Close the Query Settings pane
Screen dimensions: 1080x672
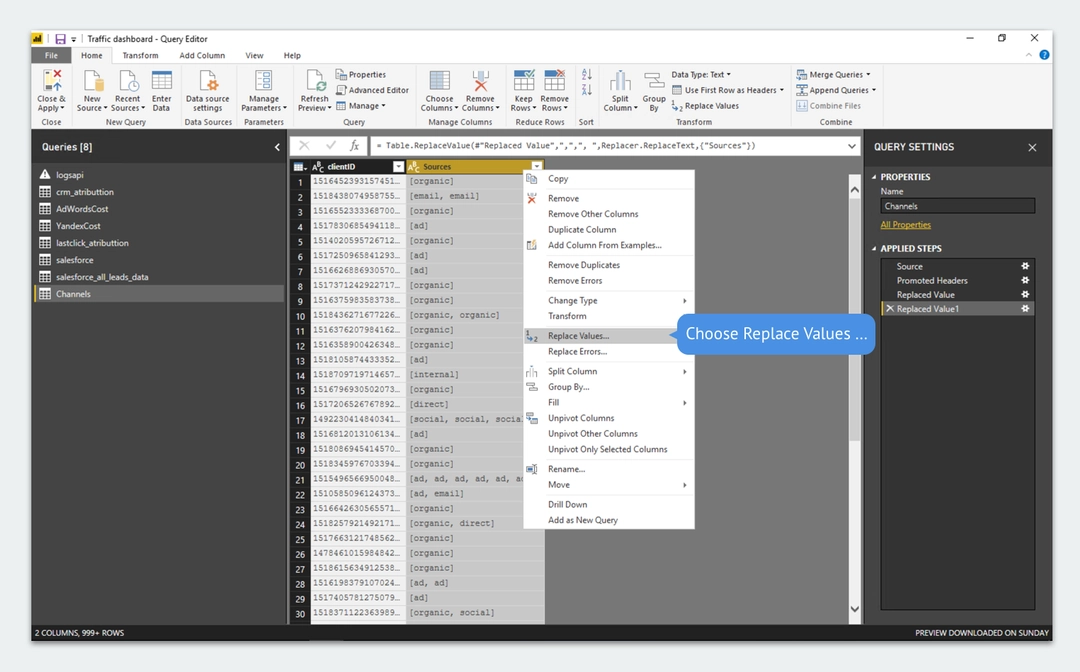(x=1032, y=147)
